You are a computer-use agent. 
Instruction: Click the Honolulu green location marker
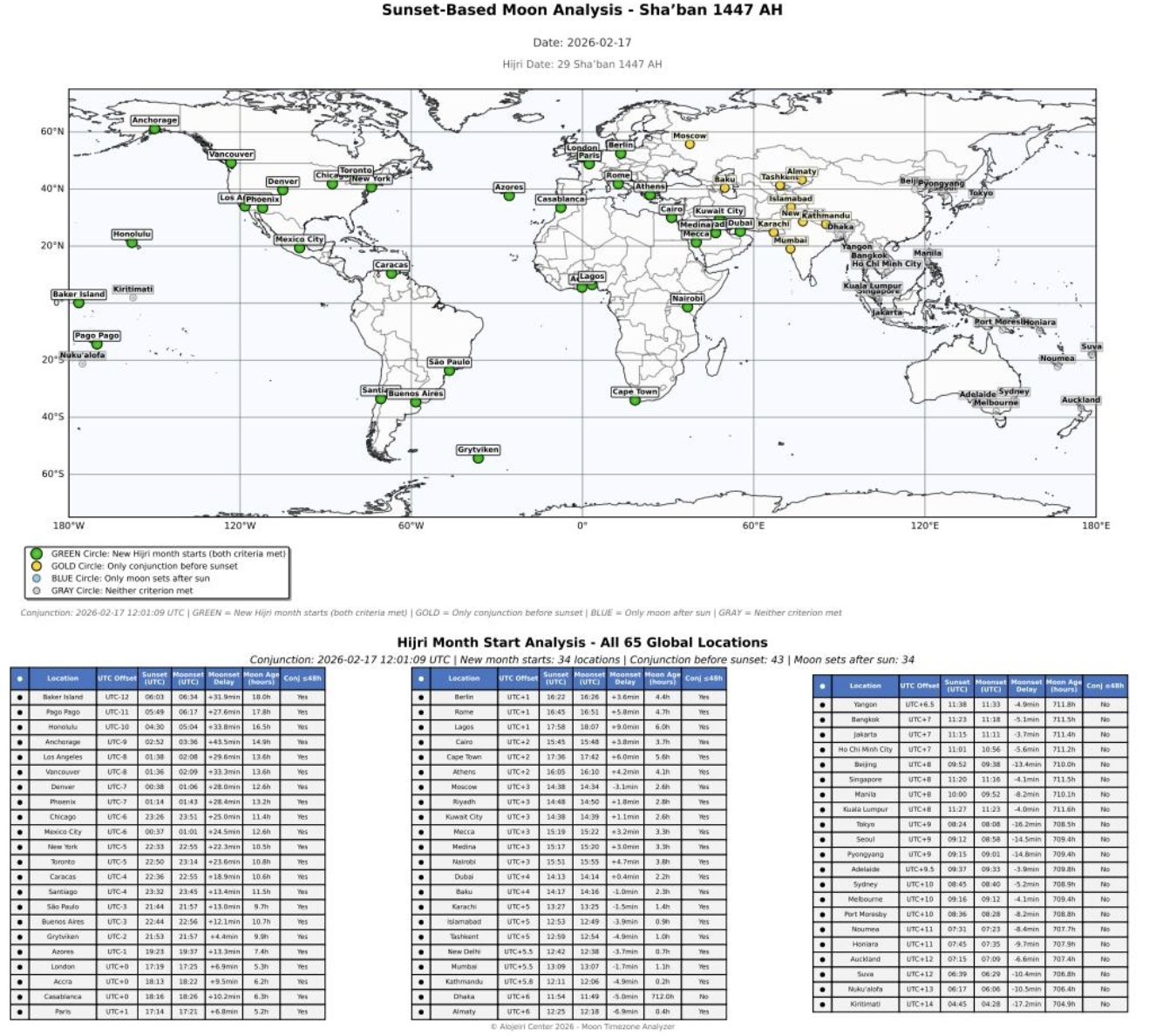click(x=132, y=243)
